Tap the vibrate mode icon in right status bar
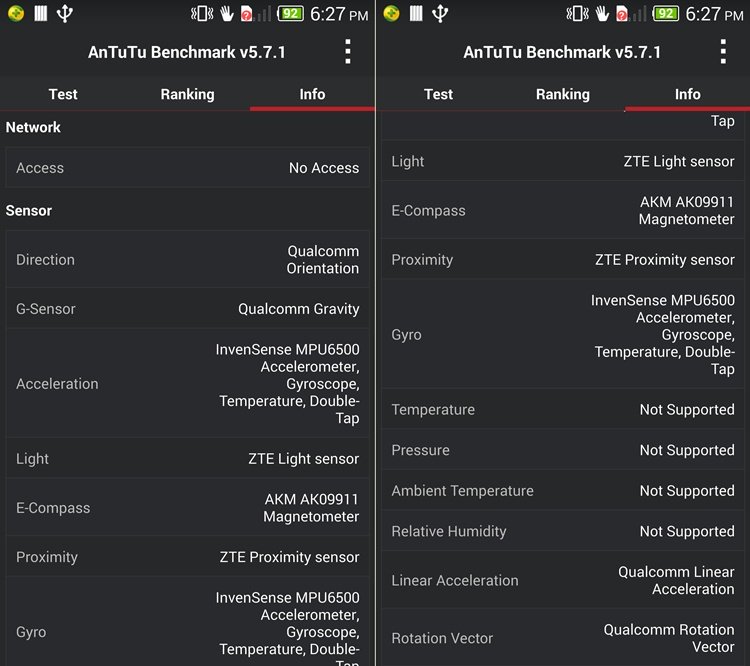The width and height of the screenshot is (750, 666). click(577, 14)
